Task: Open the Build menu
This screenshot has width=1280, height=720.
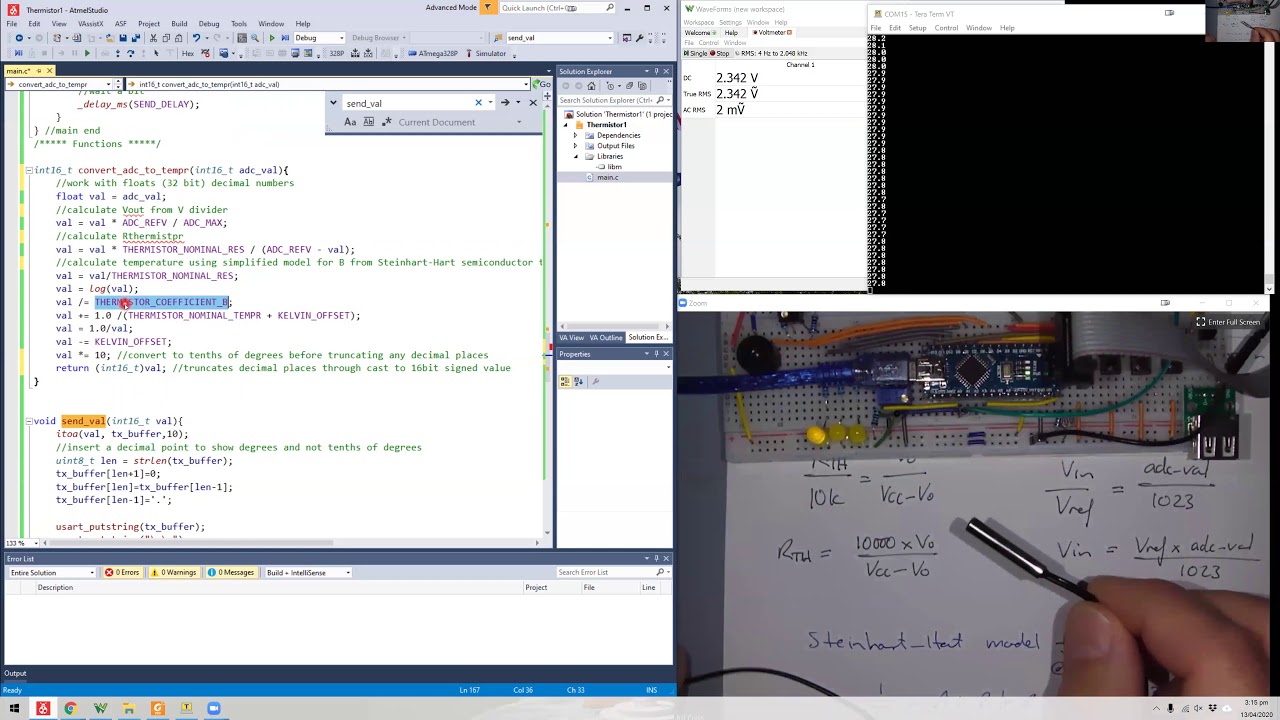Action: tap(179, 23)
